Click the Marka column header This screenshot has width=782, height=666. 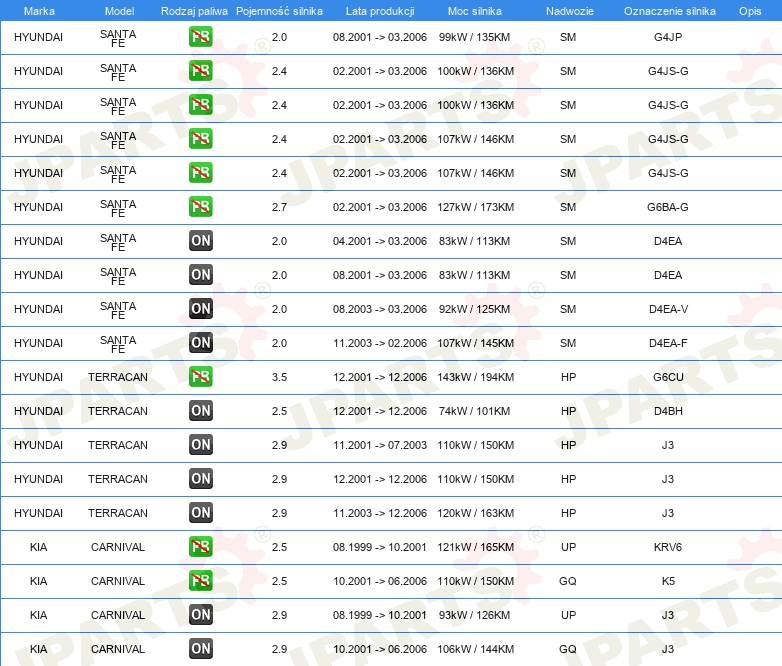39,11
